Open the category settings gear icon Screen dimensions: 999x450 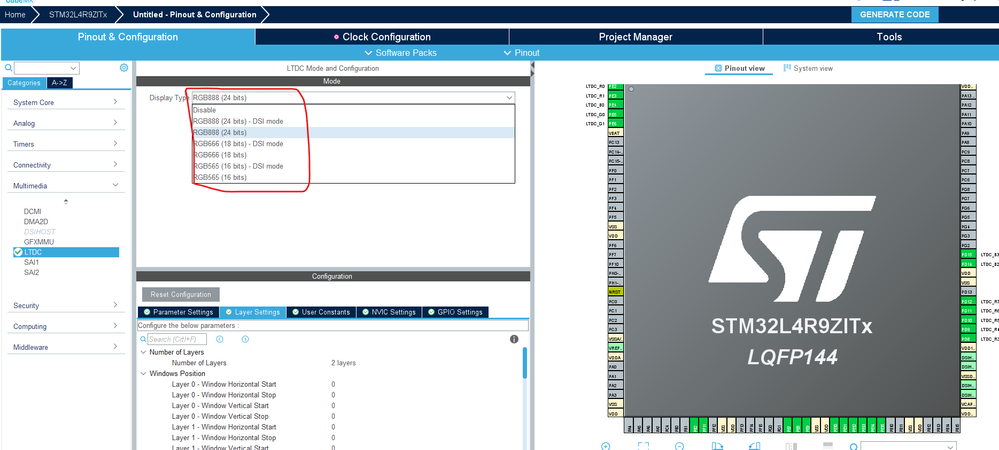124,68
